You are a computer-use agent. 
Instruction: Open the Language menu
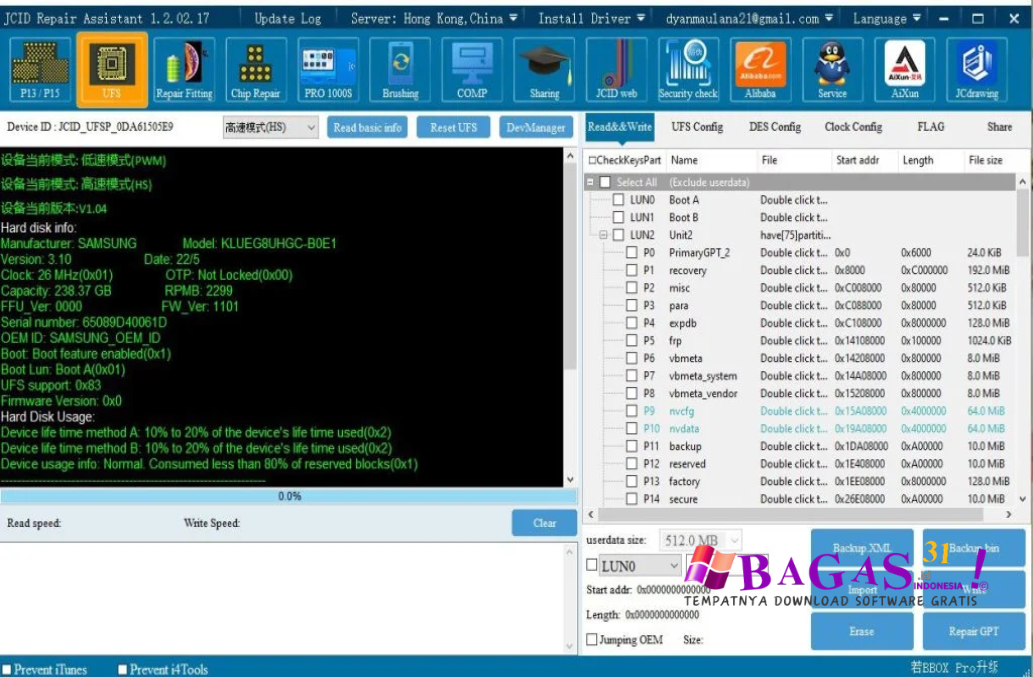click(x=886, y=18)
